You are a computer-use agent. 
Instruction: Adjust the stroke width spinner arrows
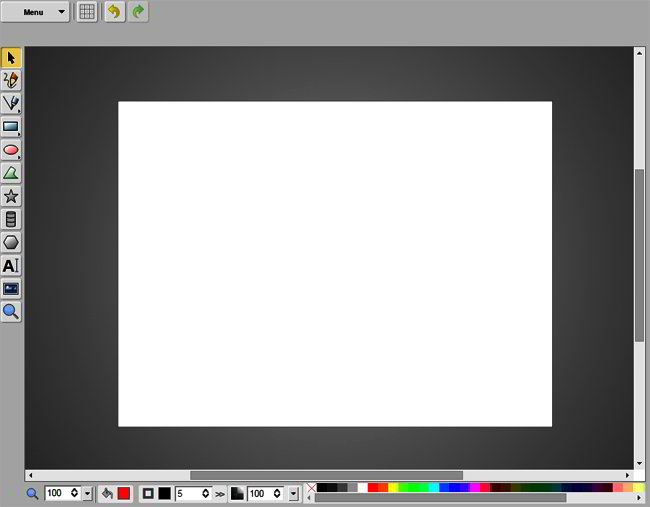205,493
